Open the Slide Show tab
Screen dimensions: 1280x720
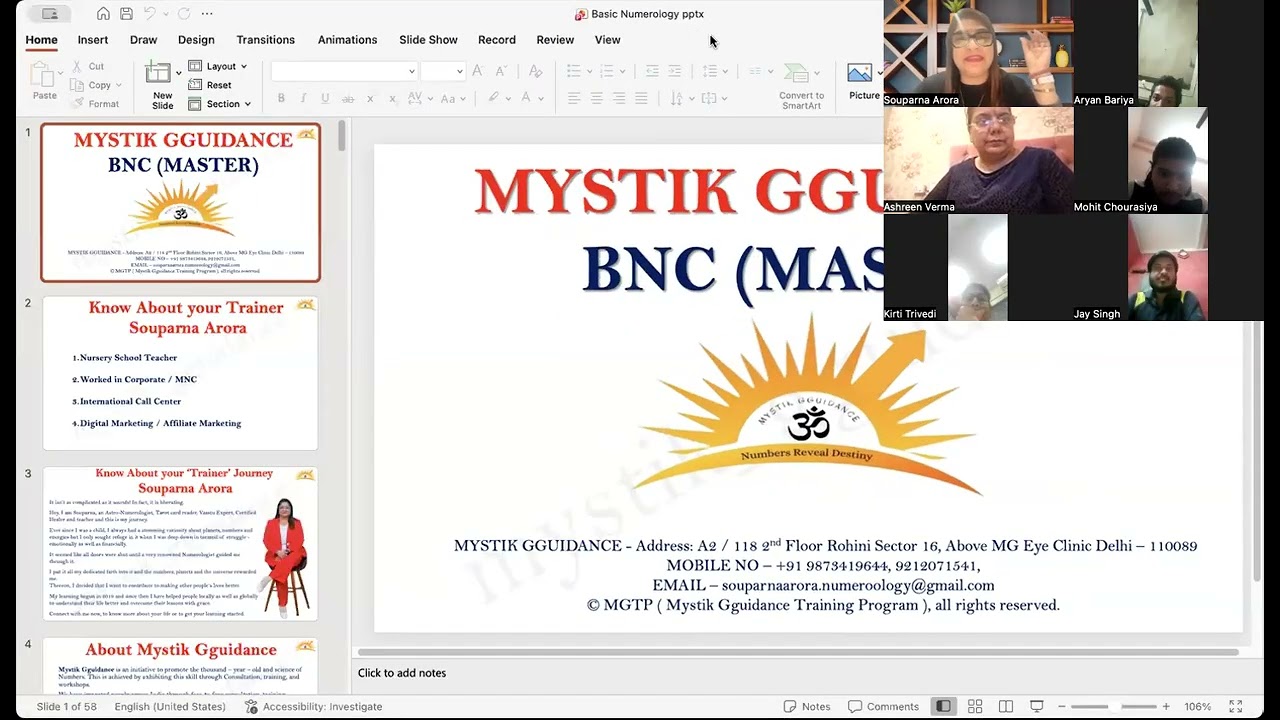coord(428,40)
